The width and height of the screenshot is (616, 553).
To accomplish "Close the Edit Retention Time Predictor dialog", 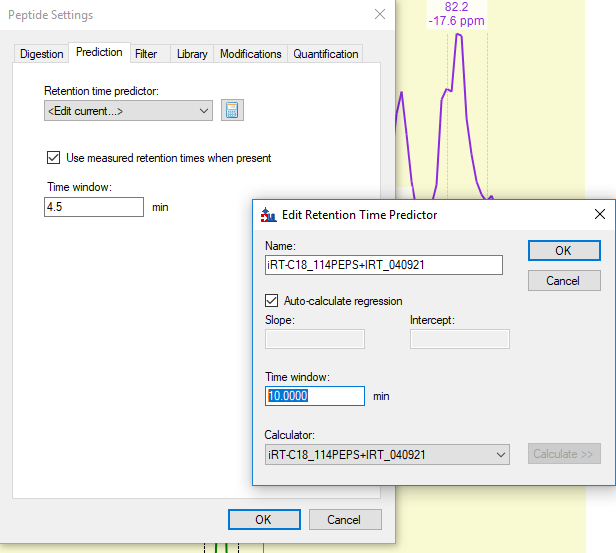I will click(x=599, y=214).
